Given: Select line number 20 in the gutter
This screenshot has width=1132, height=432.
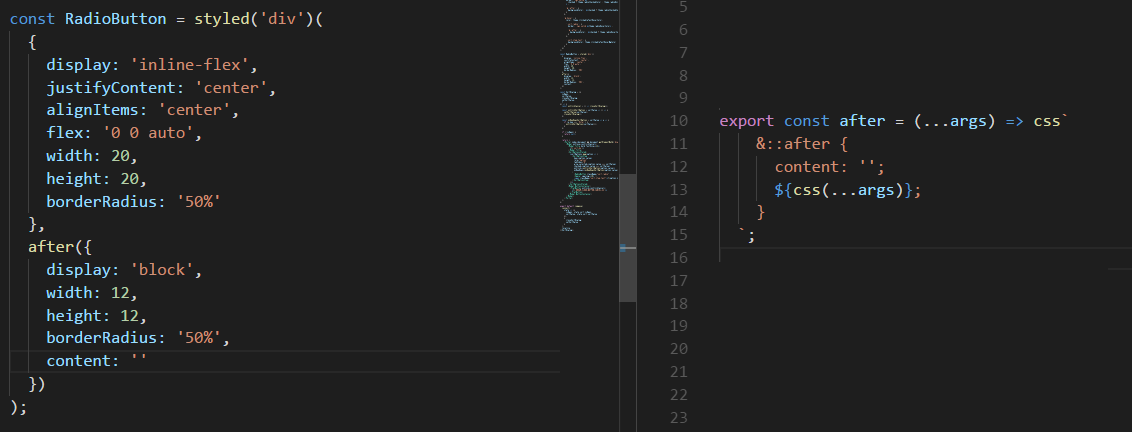Looking at the screenshot, I should [x=679, y=349].
